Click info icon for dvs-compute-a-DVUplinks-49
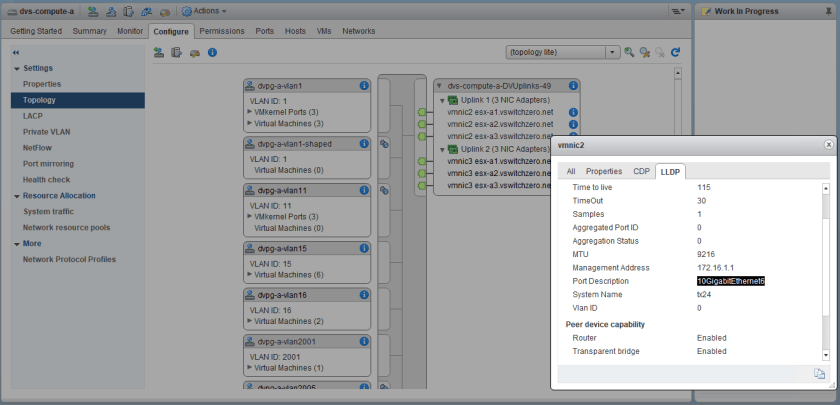The height and width of the screenshot is (405, 840). 573,87
